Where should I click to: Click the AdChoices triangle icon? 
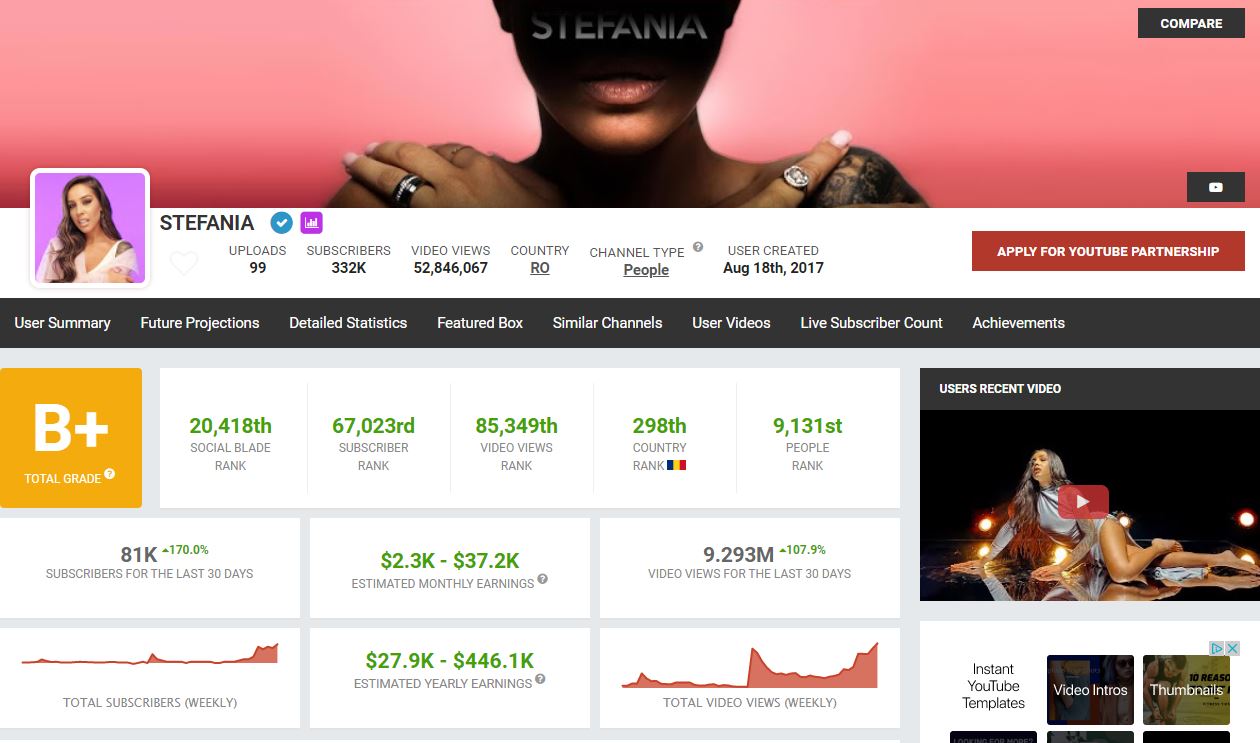(1217, 648)
